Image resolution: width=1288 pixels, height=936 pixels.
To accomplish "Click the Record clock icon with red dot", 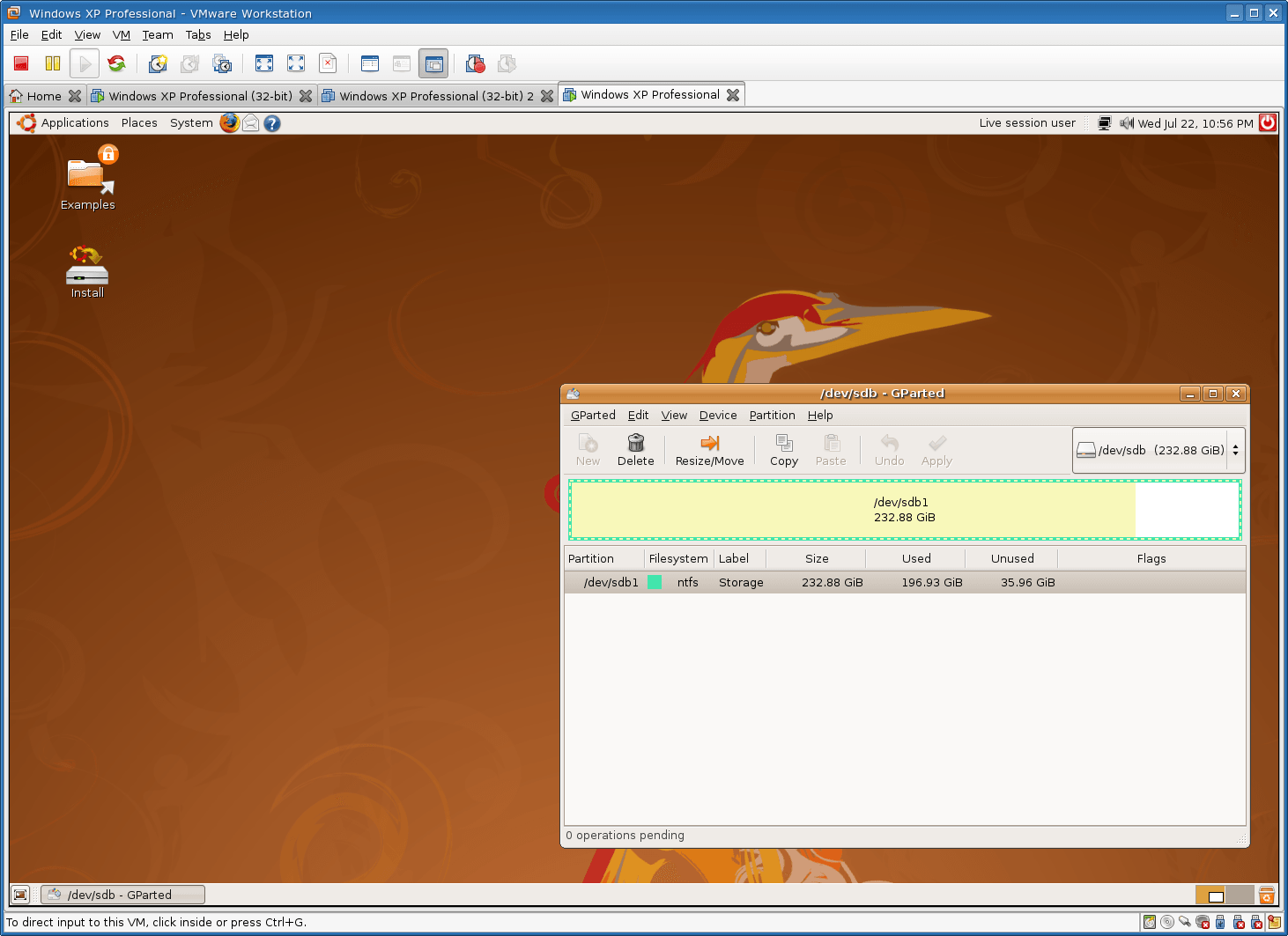I will [476, 63].
